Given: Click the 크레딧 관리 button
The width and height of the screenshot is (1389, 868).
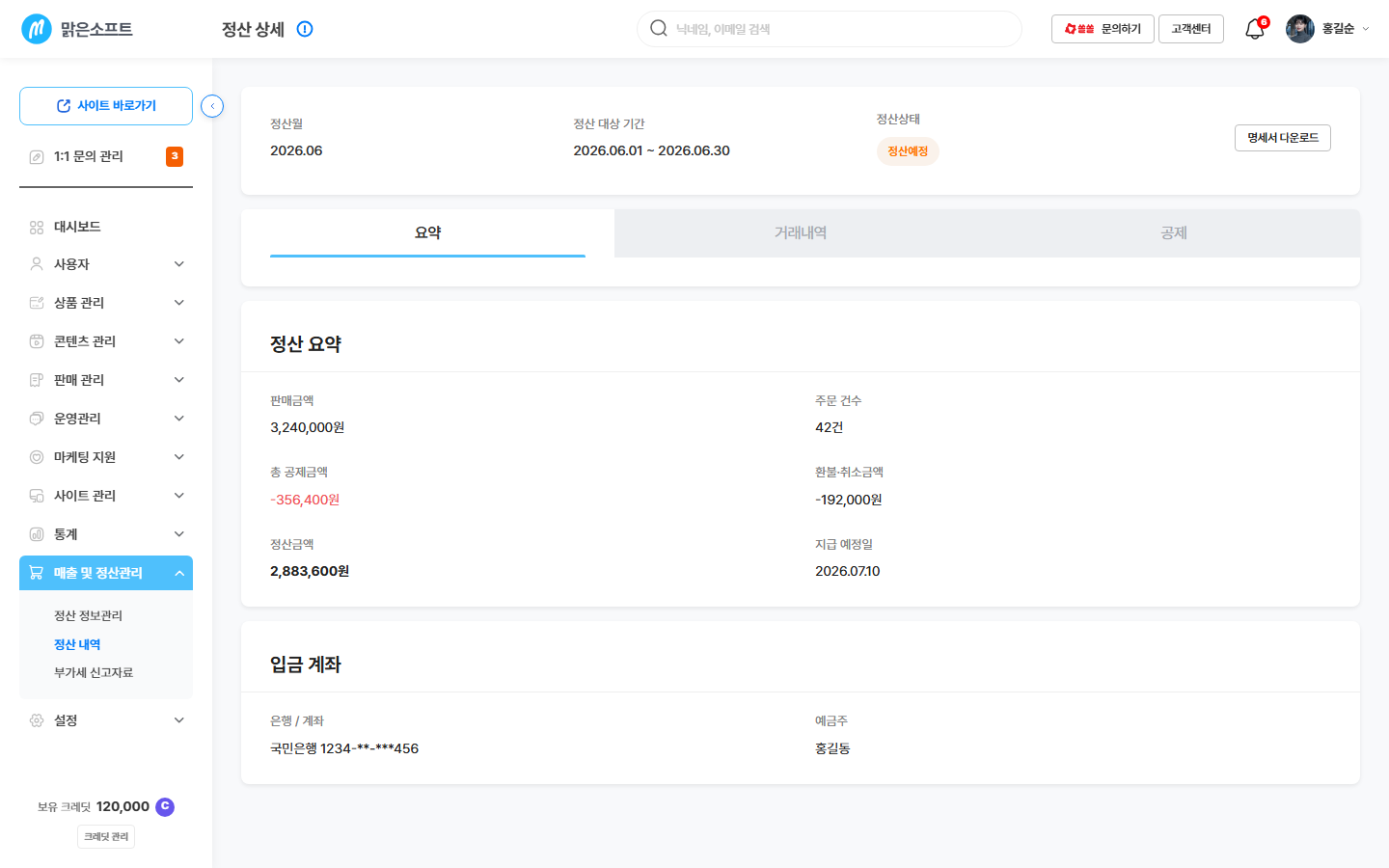Looking at the screenshot, I should [106, 837].
